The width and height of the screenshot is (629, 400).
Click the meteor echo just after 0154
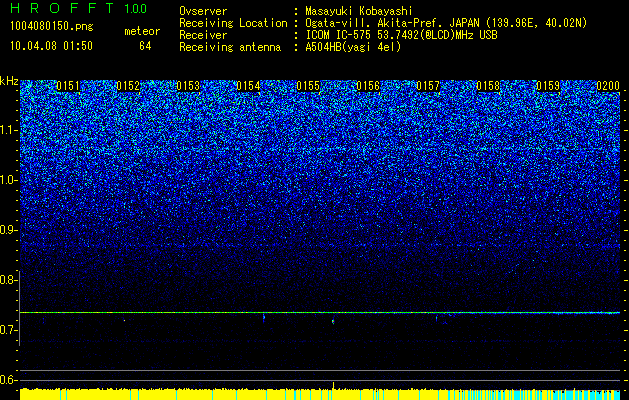(x=264, y=318)
